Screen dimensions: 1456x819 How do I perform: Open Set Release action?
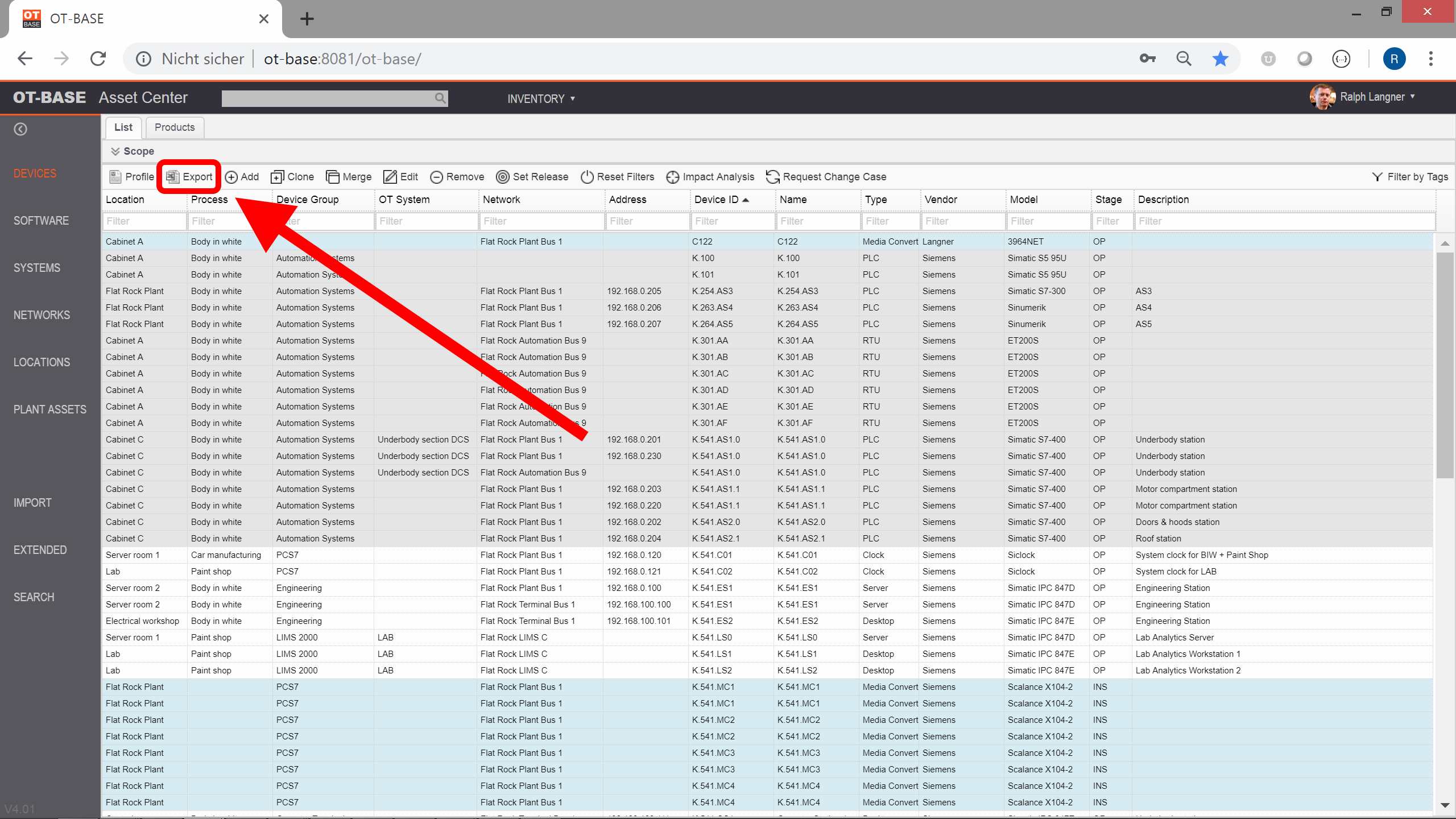(532, 177)
